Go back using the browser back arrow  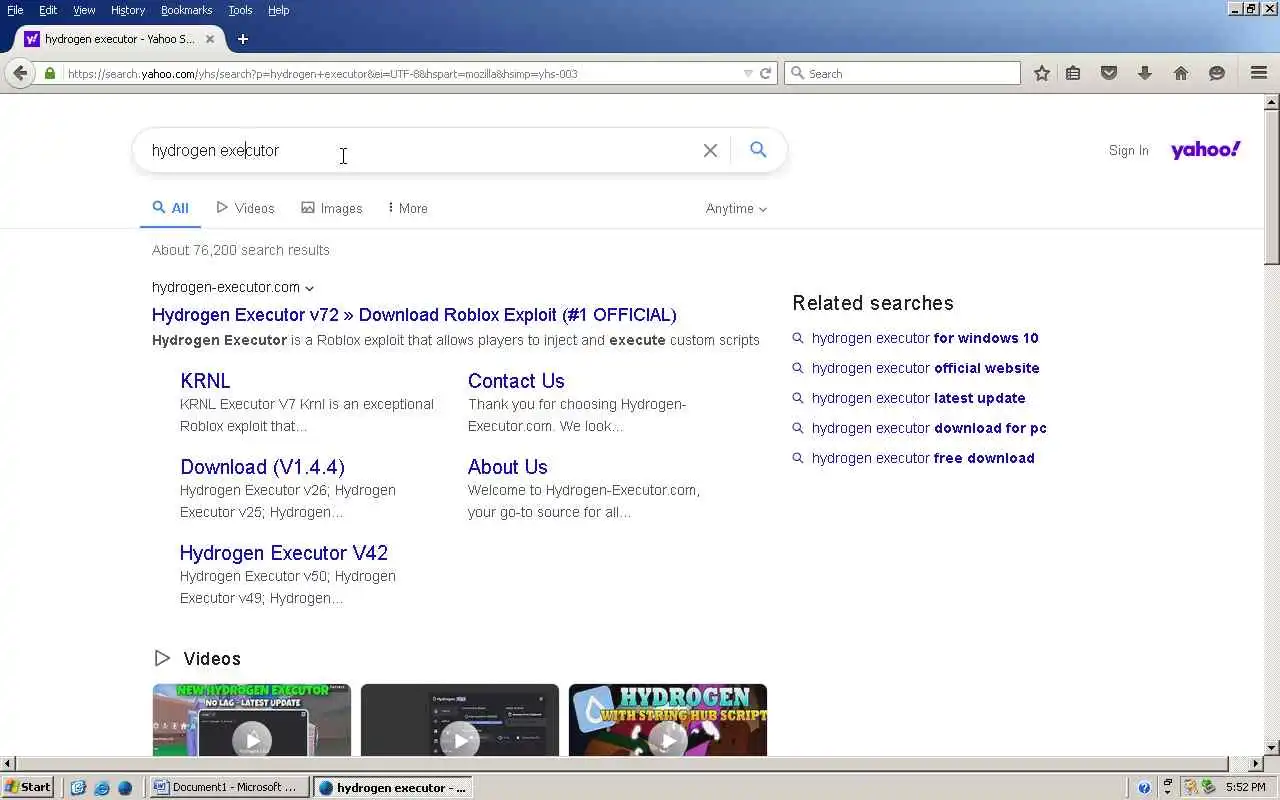[20, 73]
